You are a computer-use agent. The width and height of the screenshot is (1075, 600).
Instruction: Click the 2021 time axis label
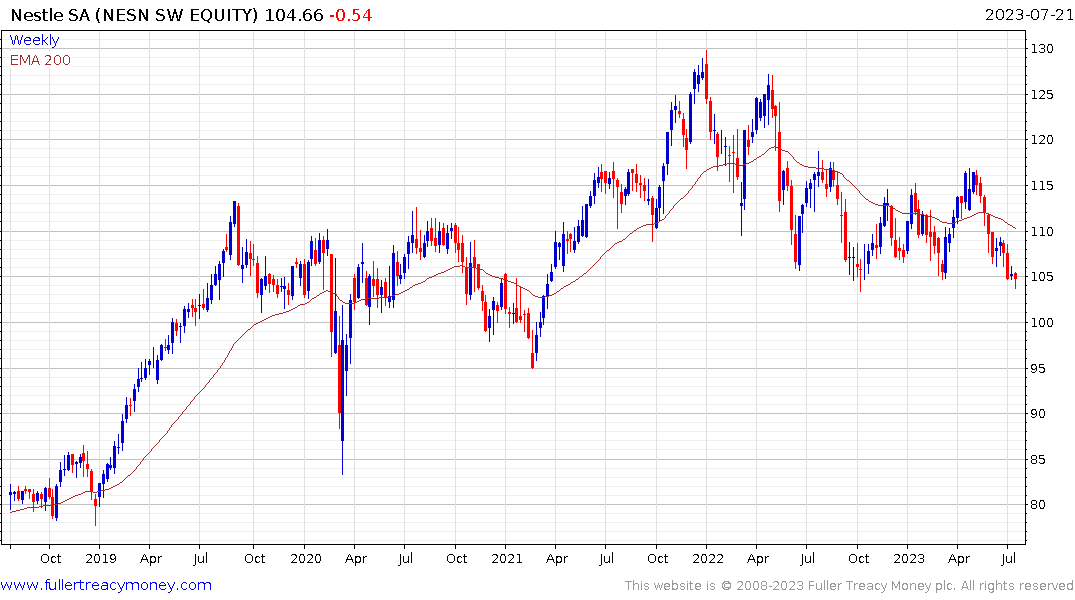click(x=507, y=558)
